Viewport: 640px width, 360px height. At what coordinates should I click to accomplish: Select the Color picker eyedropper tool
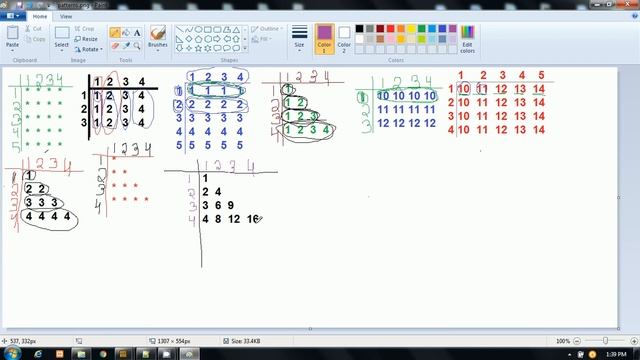(x=126, y=45)
